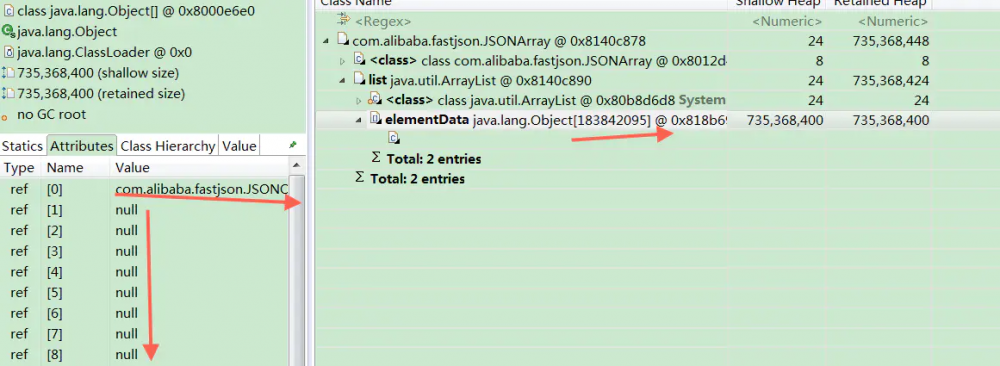Open the Value tab
The height and width of the screenshot is (366, 1000).
(x=239, y=146)
